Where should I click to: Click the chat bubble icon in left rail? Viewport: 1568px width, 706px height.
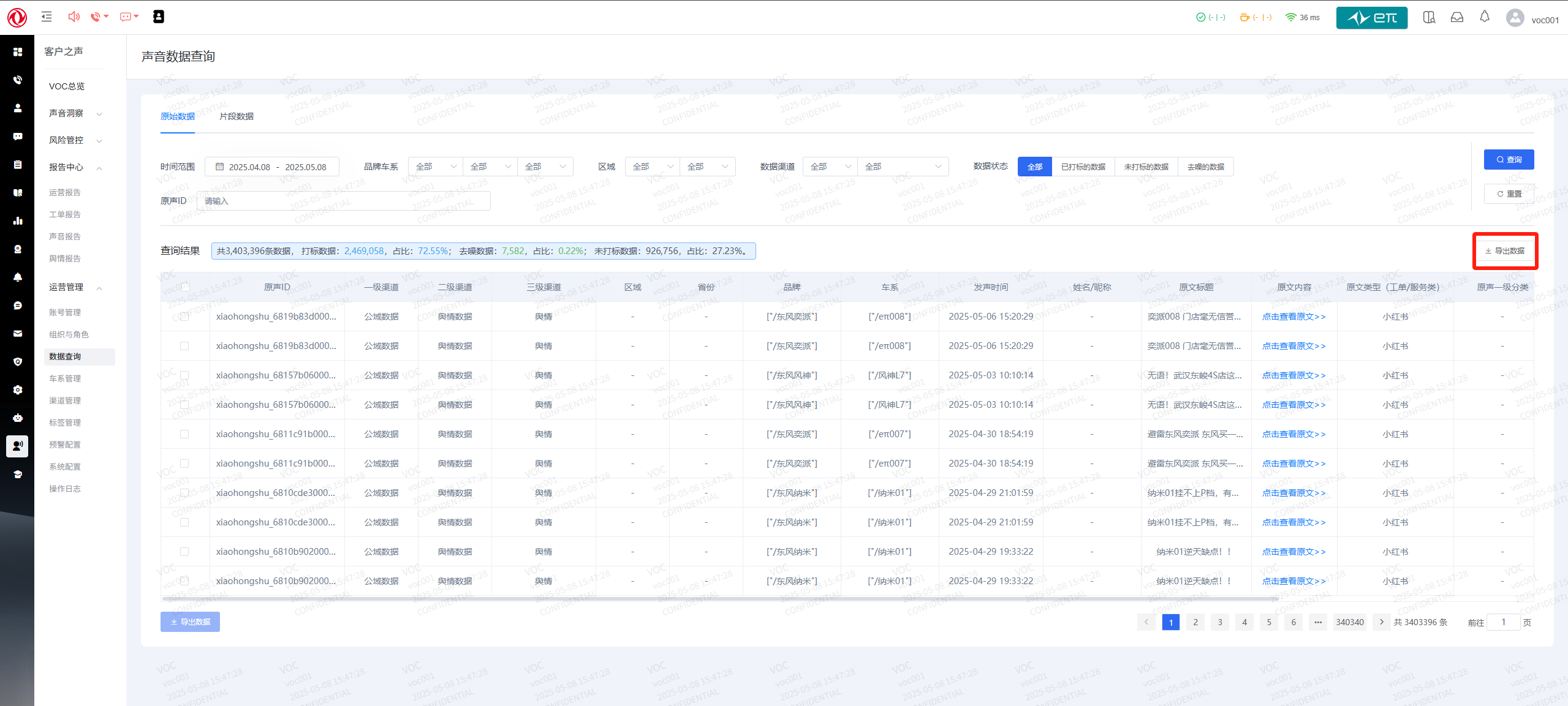18,136
